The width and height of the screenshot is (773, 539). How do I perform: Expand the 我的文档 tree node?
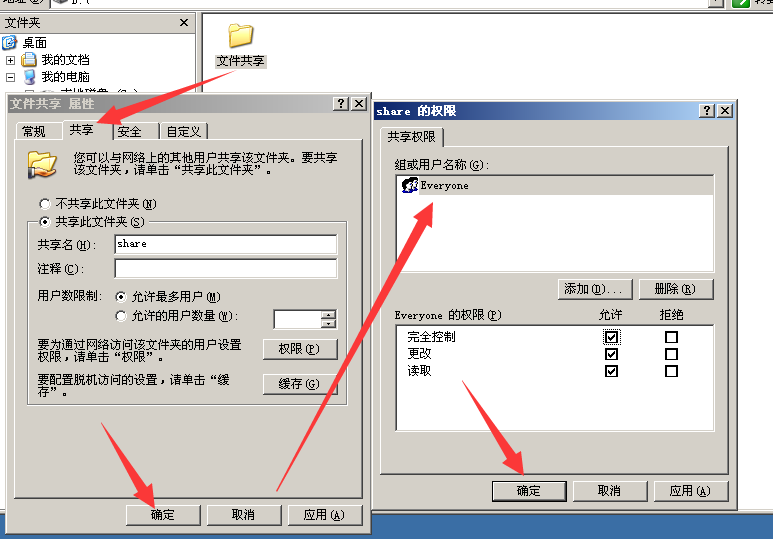click(x=10, y=60)
